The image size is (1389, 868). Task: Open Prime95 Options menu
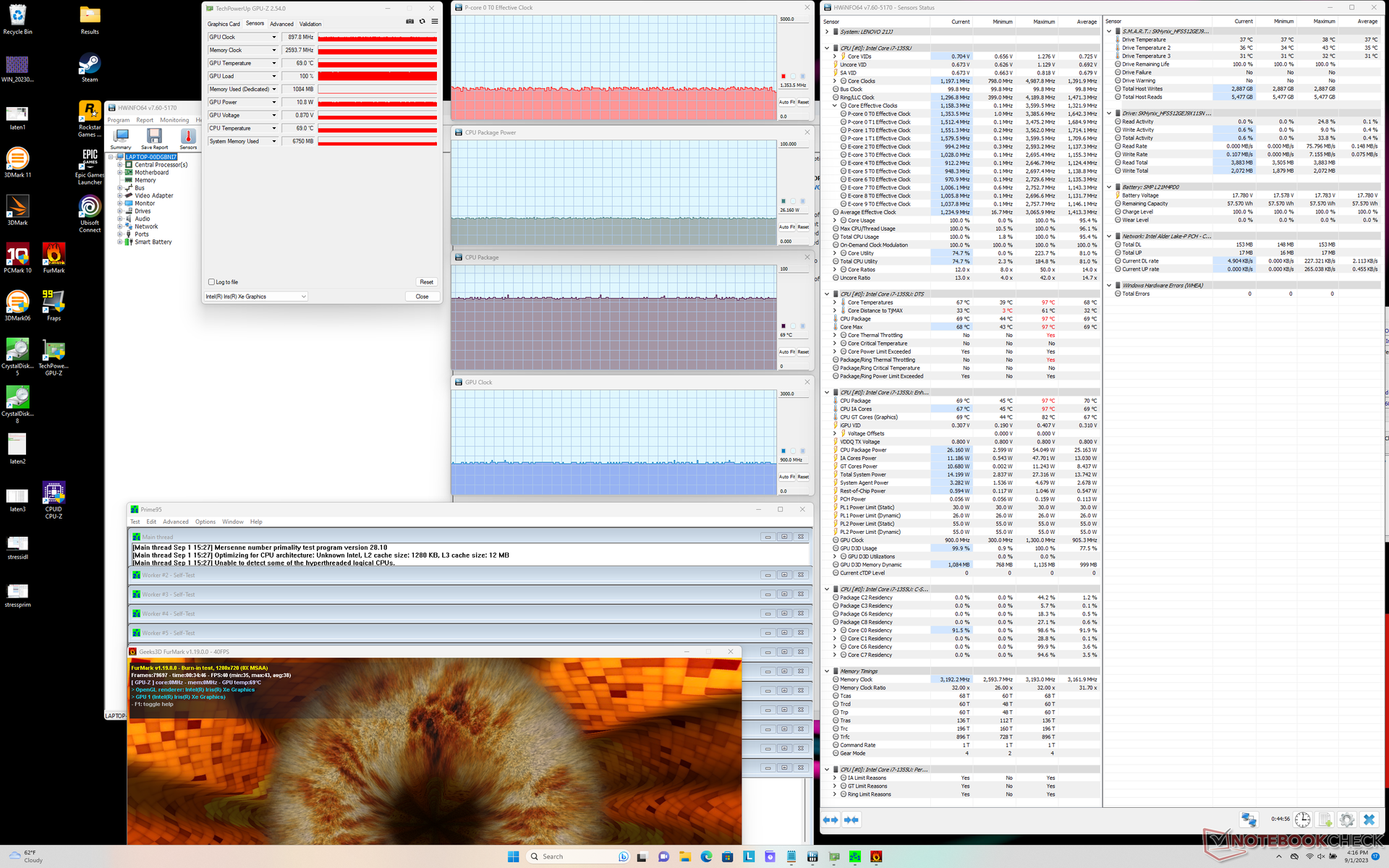pyautogui.click(x=205, y=522)
